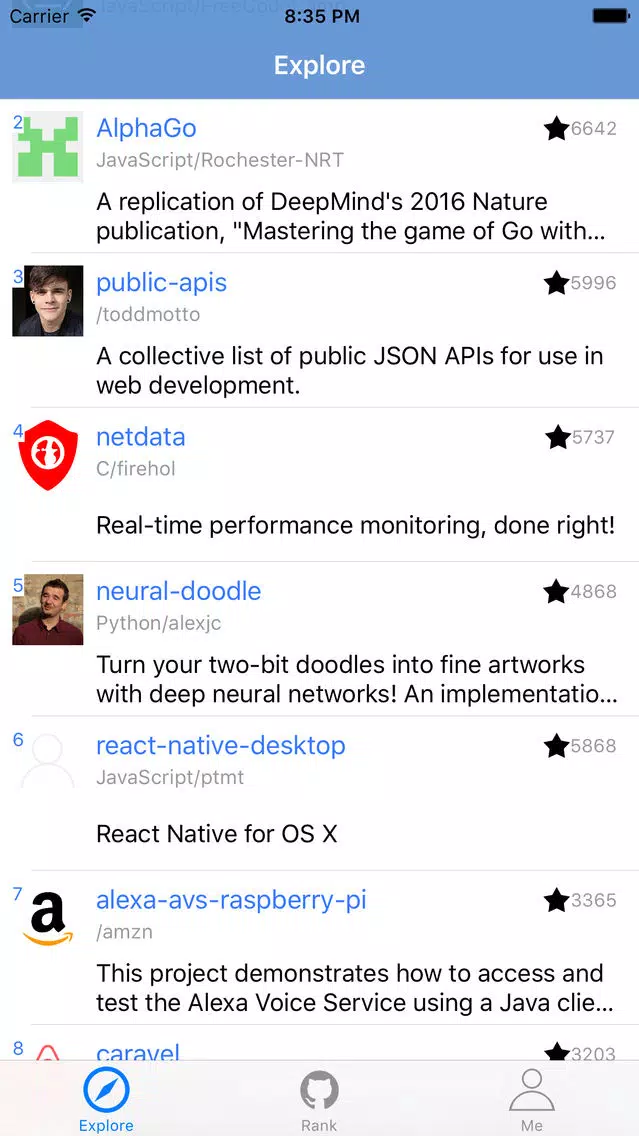Click the star icon next to 5868
The height and width of the screenshot is (1136, 639).
[x=556, y=746]
